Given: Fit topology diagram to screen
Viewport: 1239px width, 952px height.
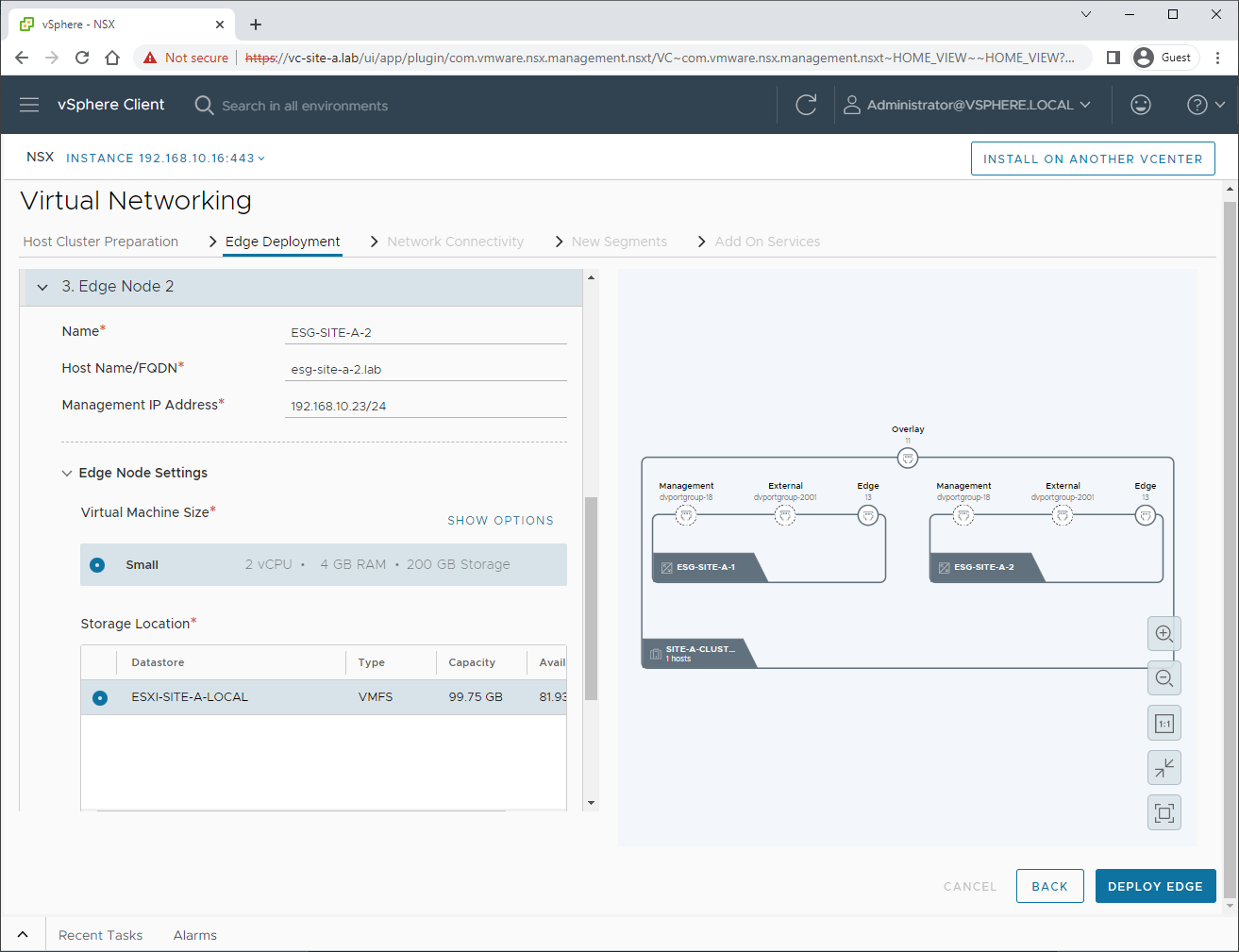Looking at the screenshot, I should point(1164,813).
